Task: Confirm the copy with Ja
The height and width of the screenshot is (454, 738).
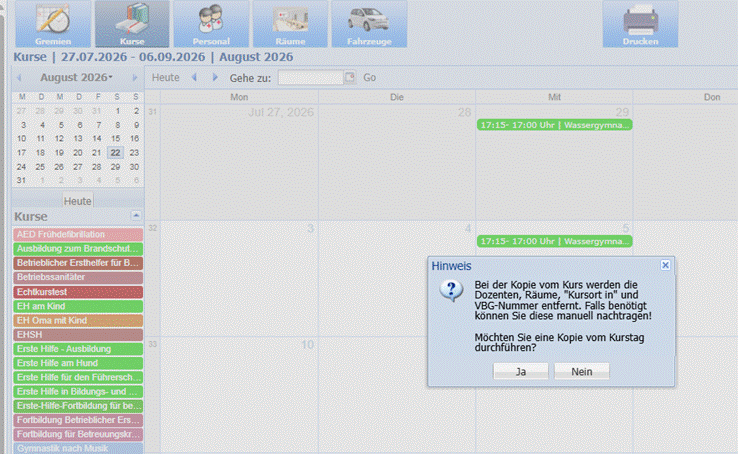Action: click(521, 371)
